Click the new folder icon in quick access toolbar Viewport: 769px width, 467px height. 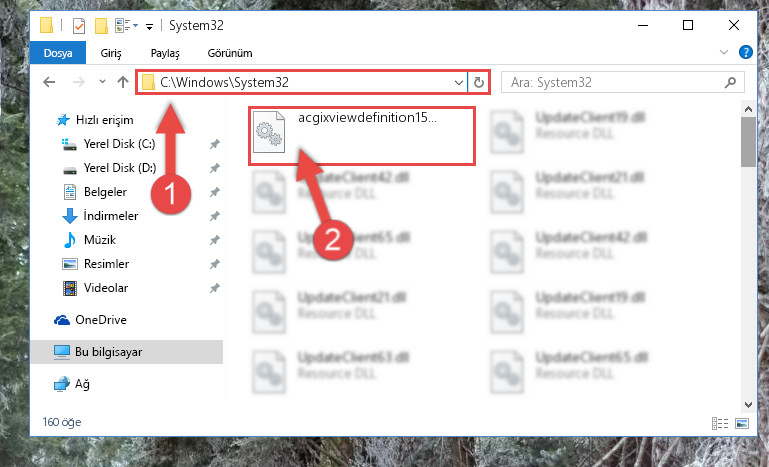click(x=101, y=26)
